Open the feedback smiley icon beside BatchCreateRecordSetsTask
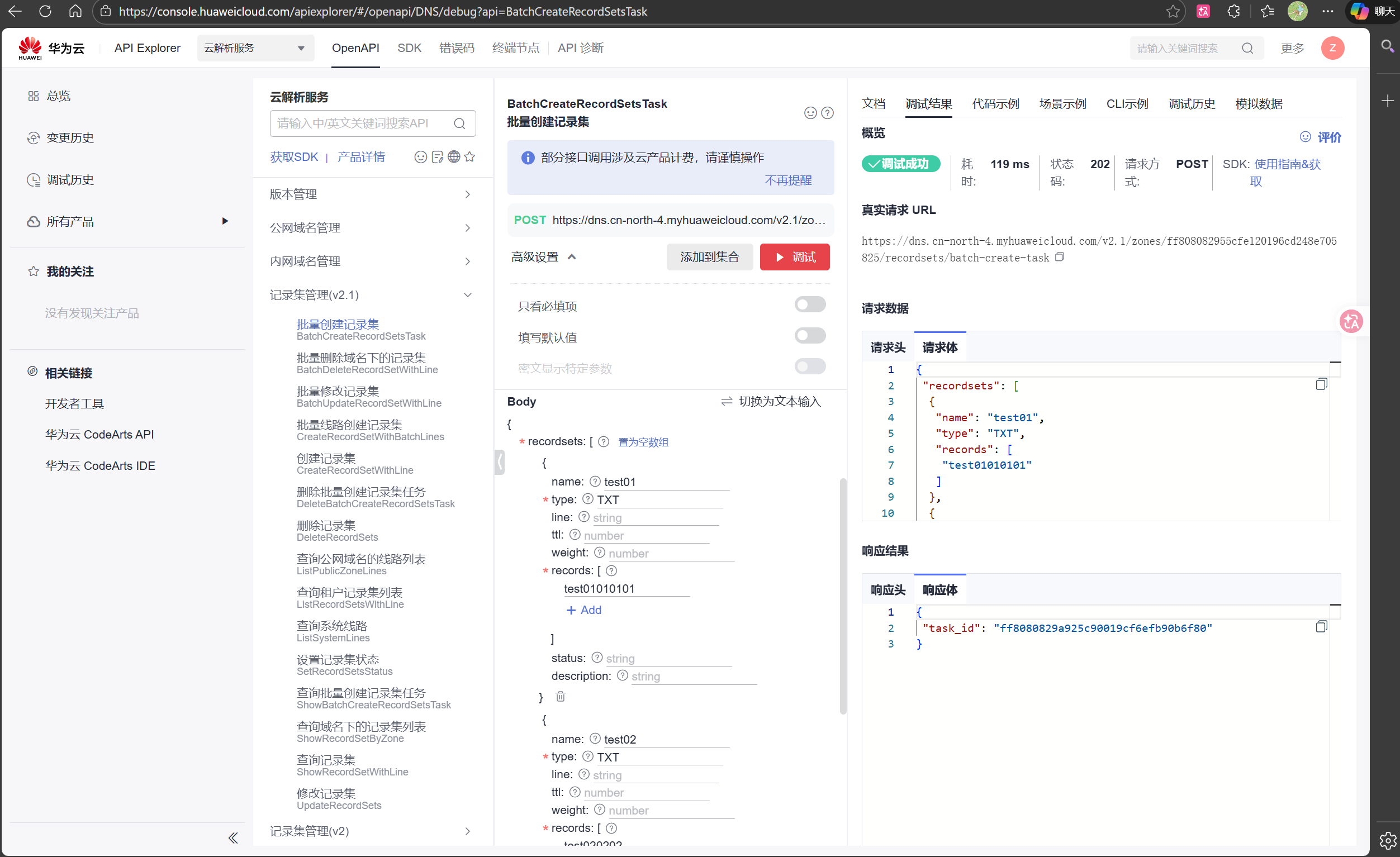Screen dimensions: 1400x857 tap(810, 113)
